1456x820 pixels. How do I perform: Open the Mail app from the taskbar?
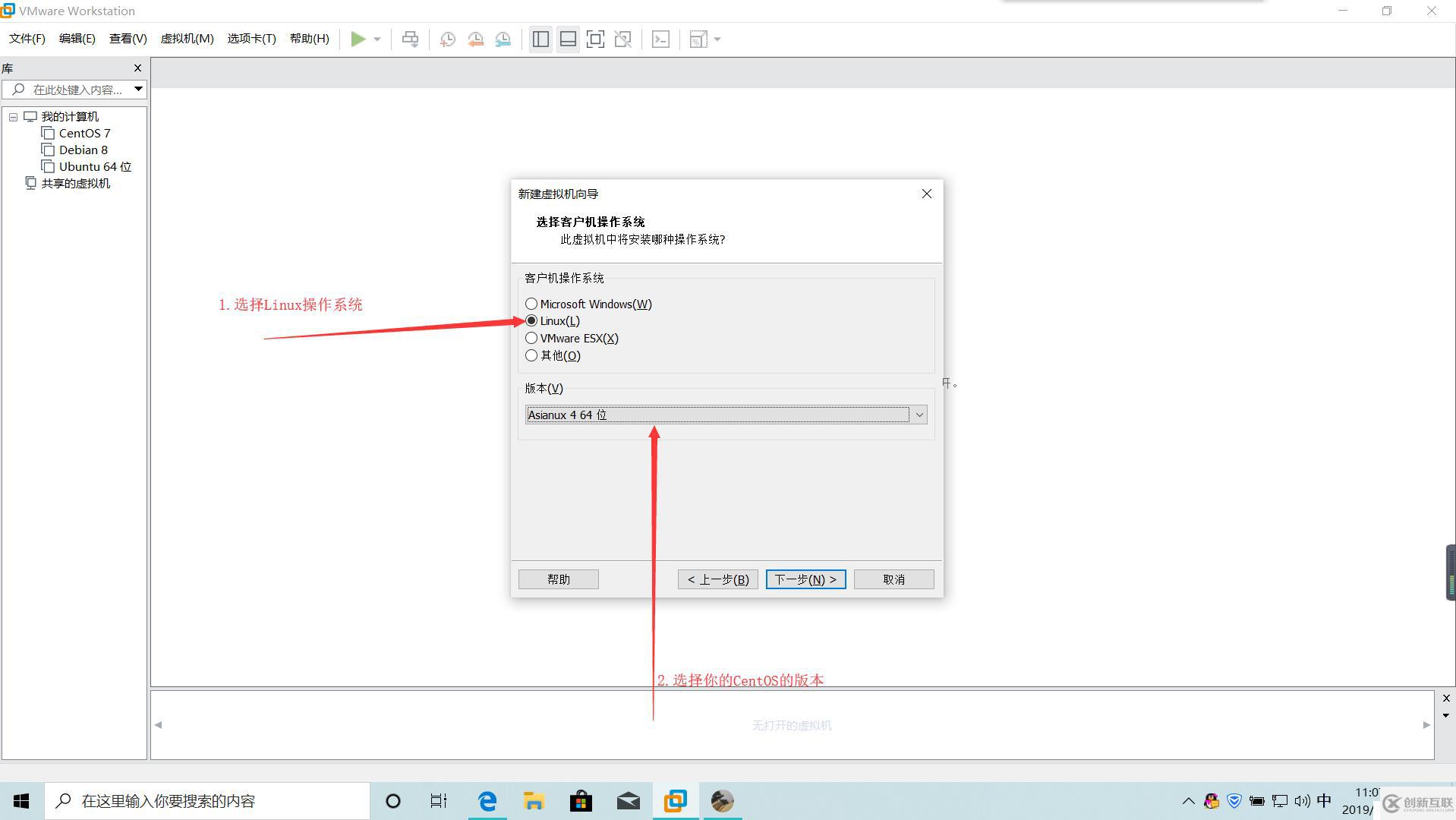(628, 801)
